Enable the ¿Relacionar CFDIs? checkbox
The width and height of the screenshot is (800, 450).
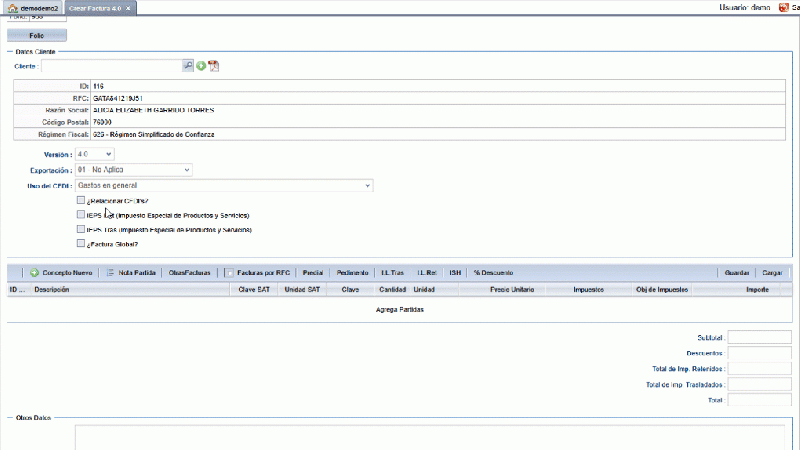[81, 200]
